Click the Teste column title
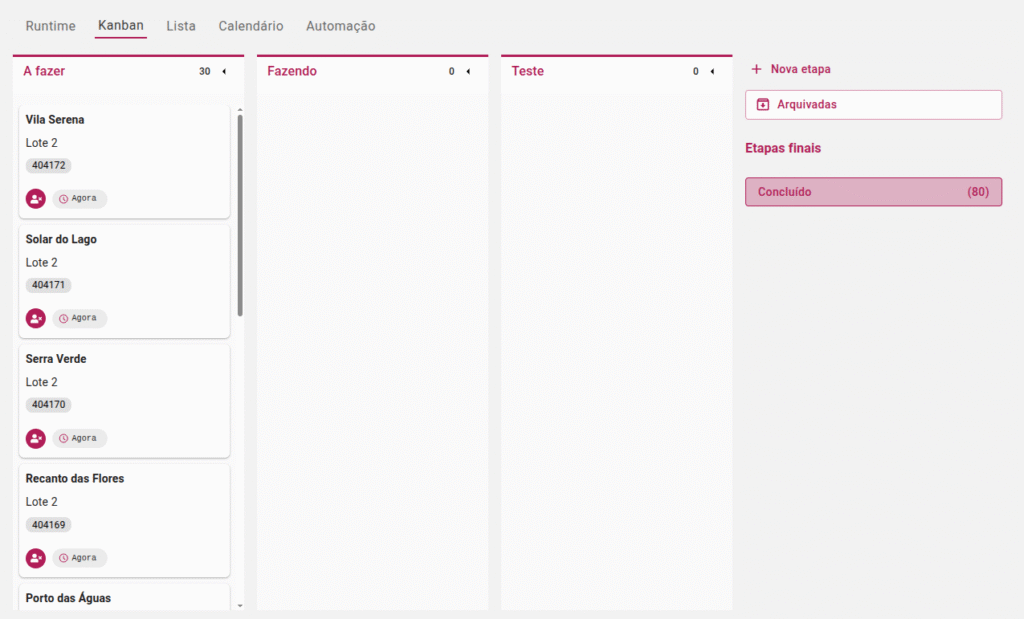 point(528,71)
